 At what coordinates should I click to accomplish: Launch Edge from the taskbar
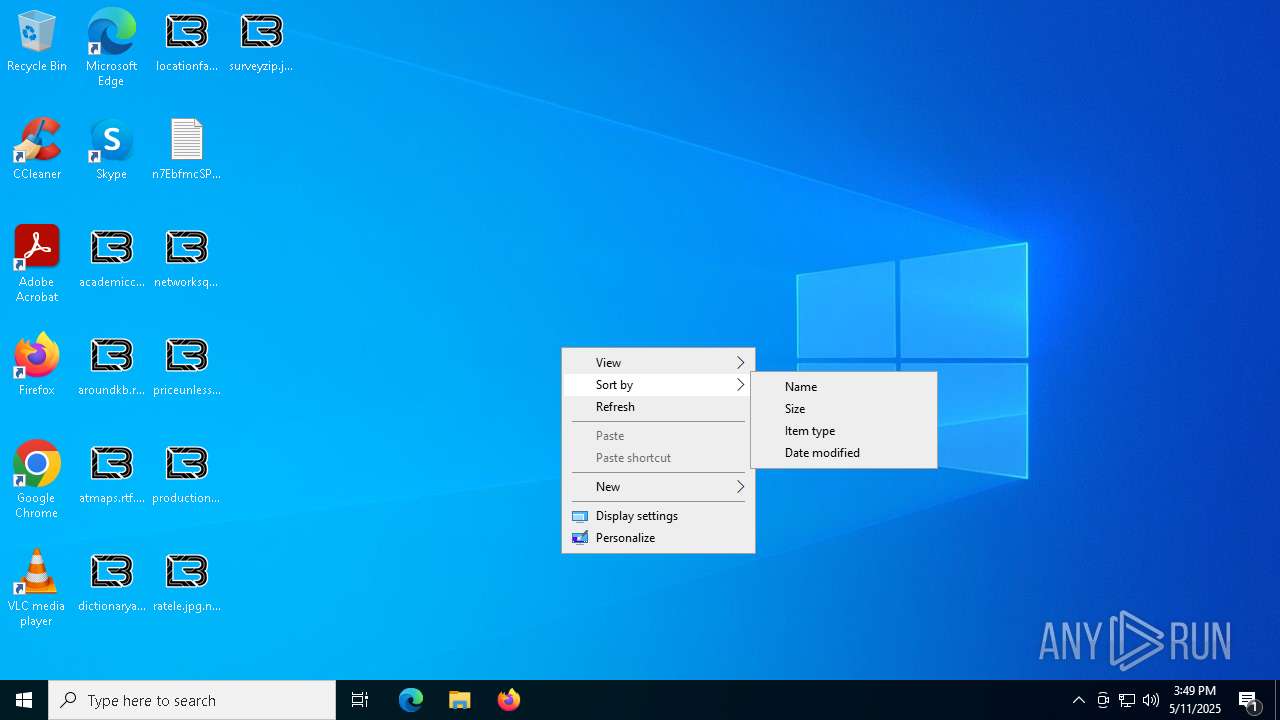click(411, 700)
